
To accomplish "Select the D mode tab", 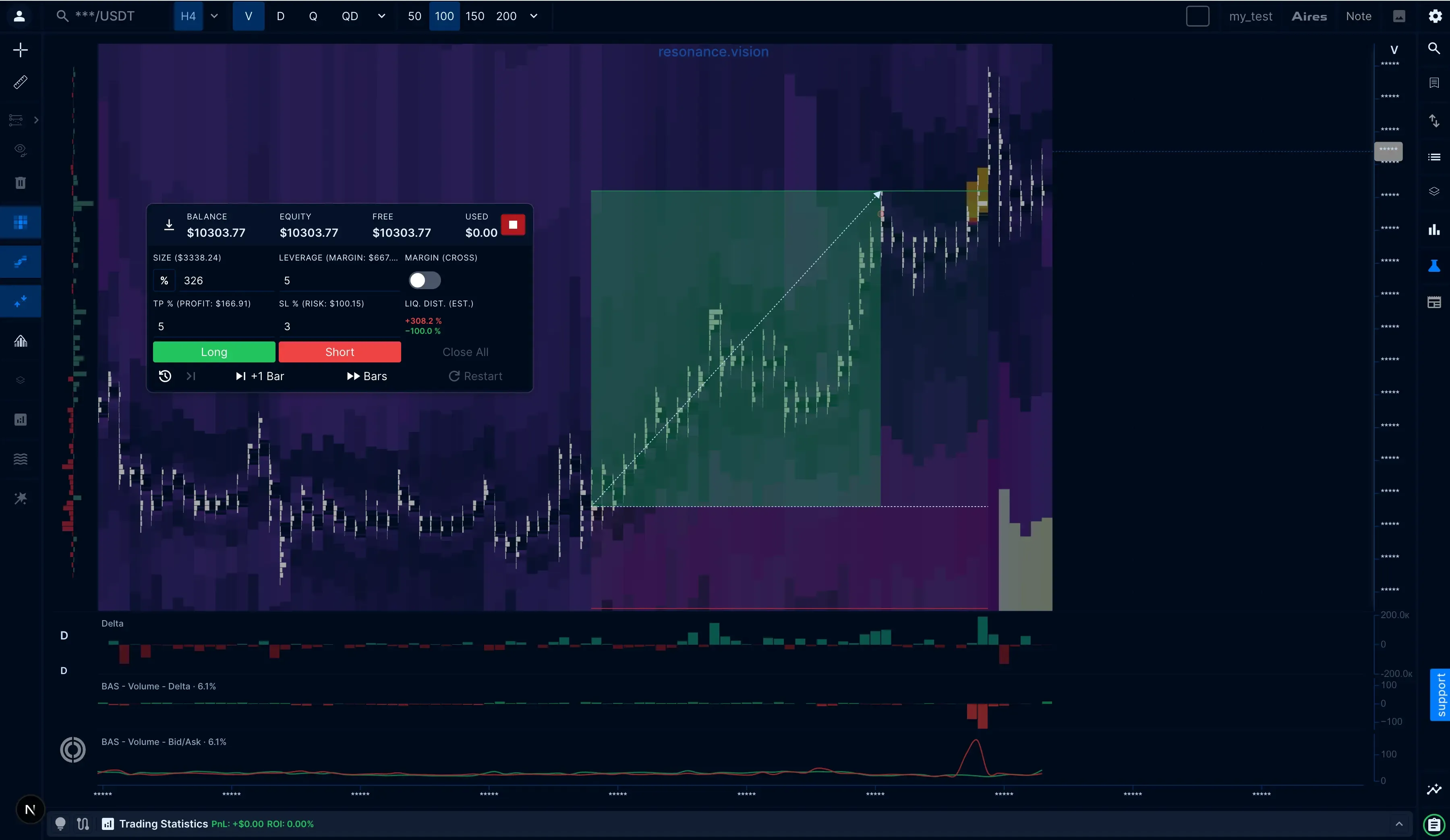I will 281,16.
